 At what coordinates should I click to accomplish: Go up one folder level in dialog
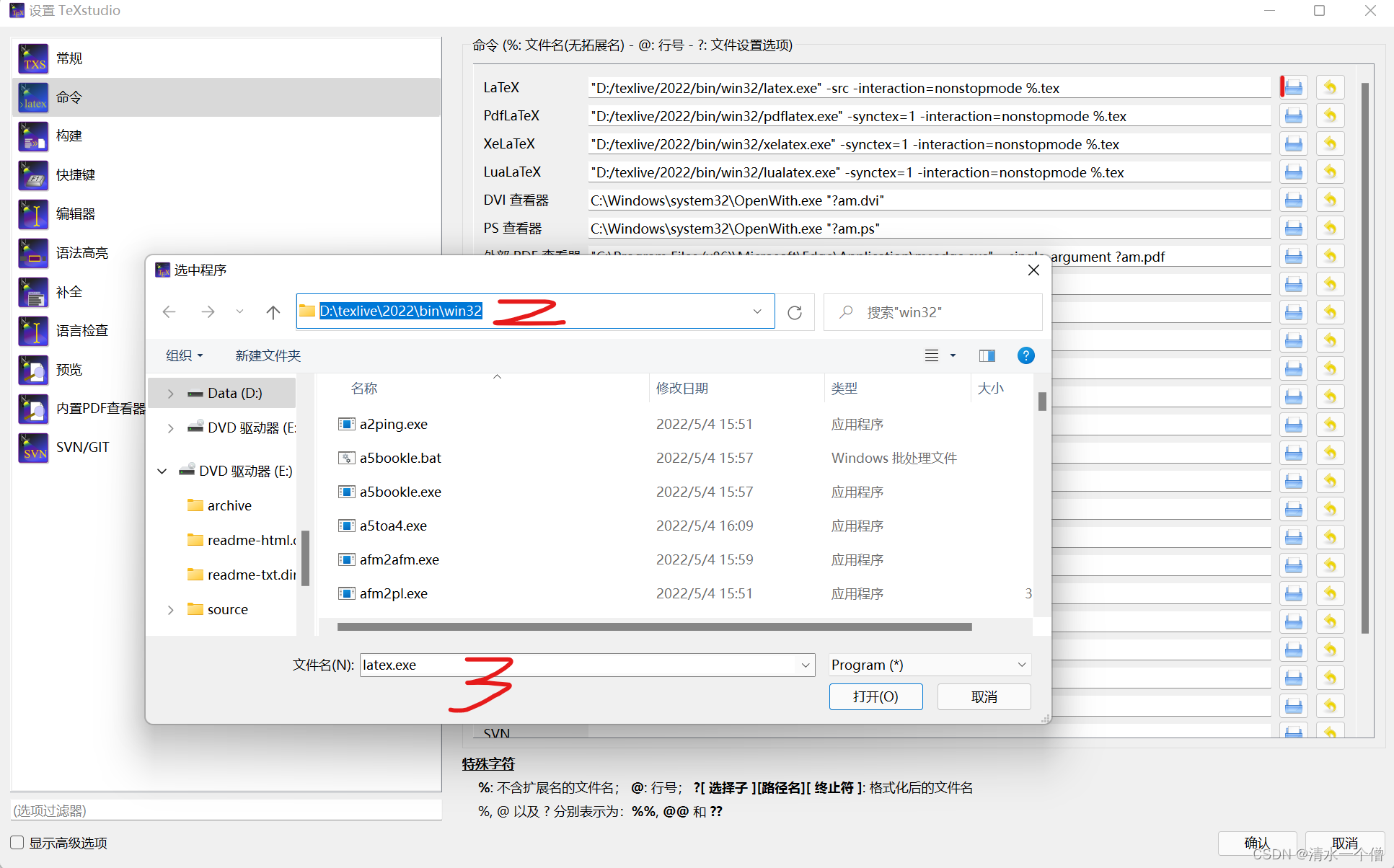tap(273, 312)
